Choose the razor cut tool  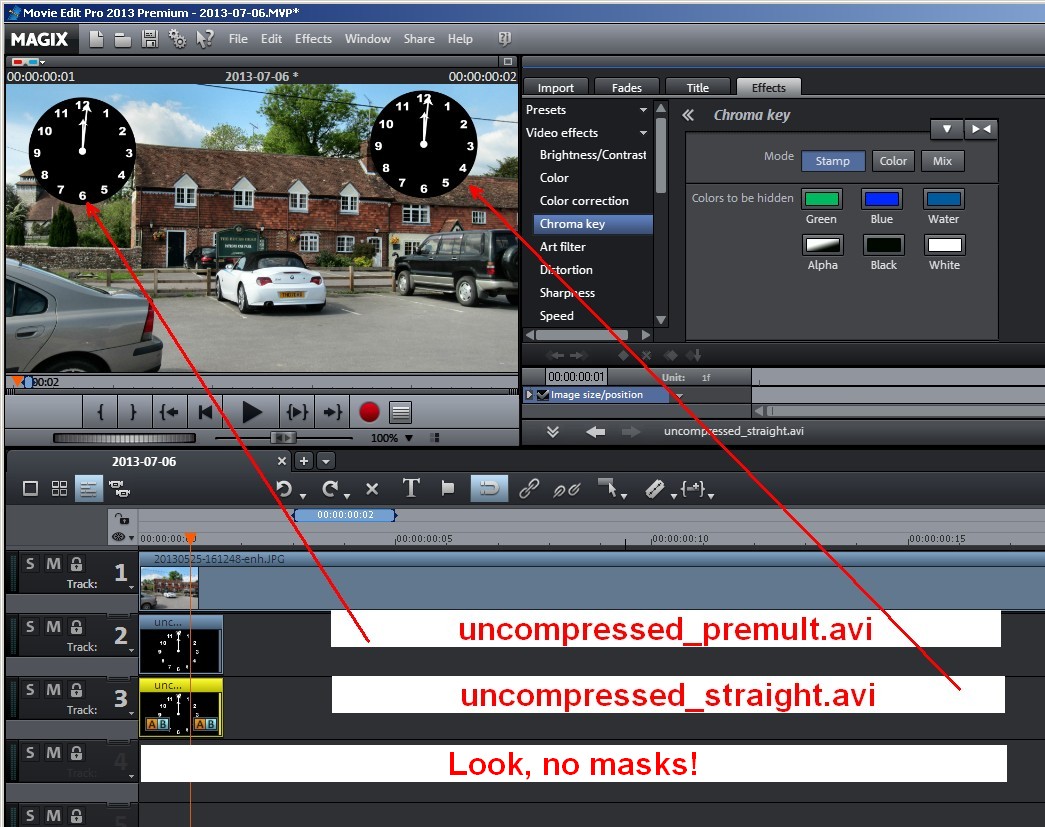point(655,488)
